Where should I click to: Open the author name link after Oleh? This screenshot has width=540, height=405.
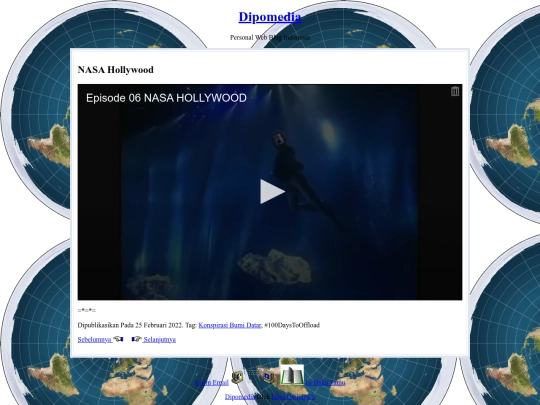coord(293,397)
